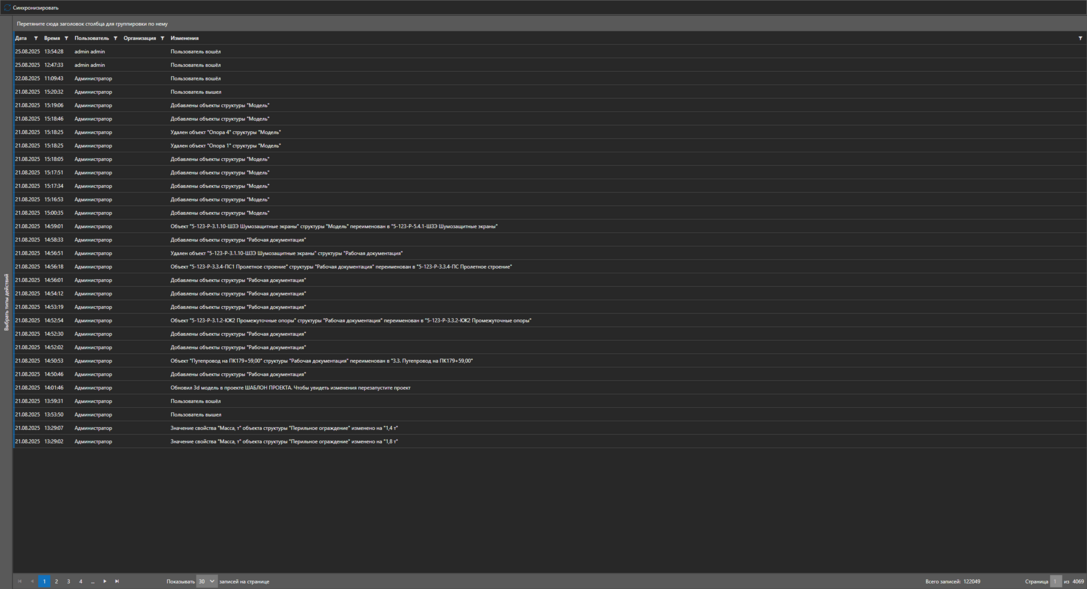Select the first row dated 25.08.2025 13:54:28
The height and width of the screenshot is (589, 1087).
point(300,51)
